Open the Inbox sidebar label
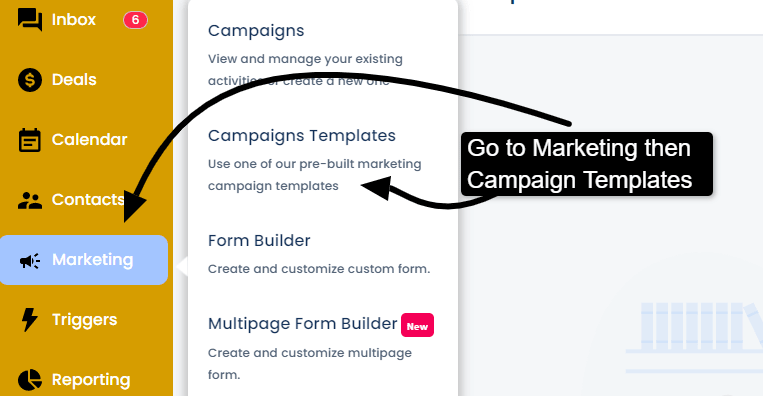This screenshot has width=763, height=396. click(74, 20)
